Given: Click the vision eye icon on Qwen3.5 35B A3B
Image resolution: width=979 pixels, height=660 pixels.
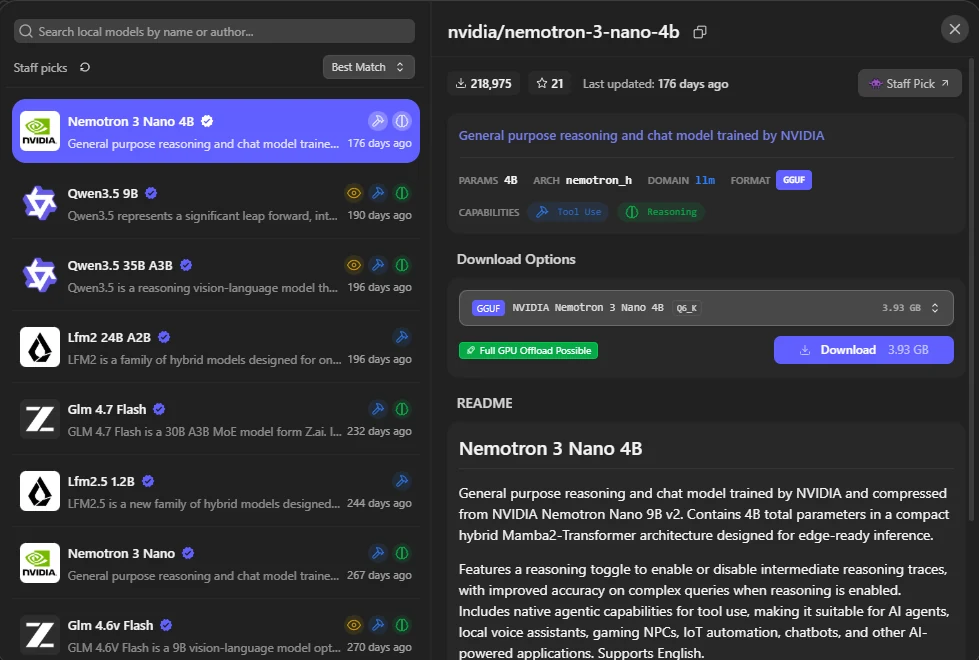Looking at the screenshot, I should click(x=354, y=265).
